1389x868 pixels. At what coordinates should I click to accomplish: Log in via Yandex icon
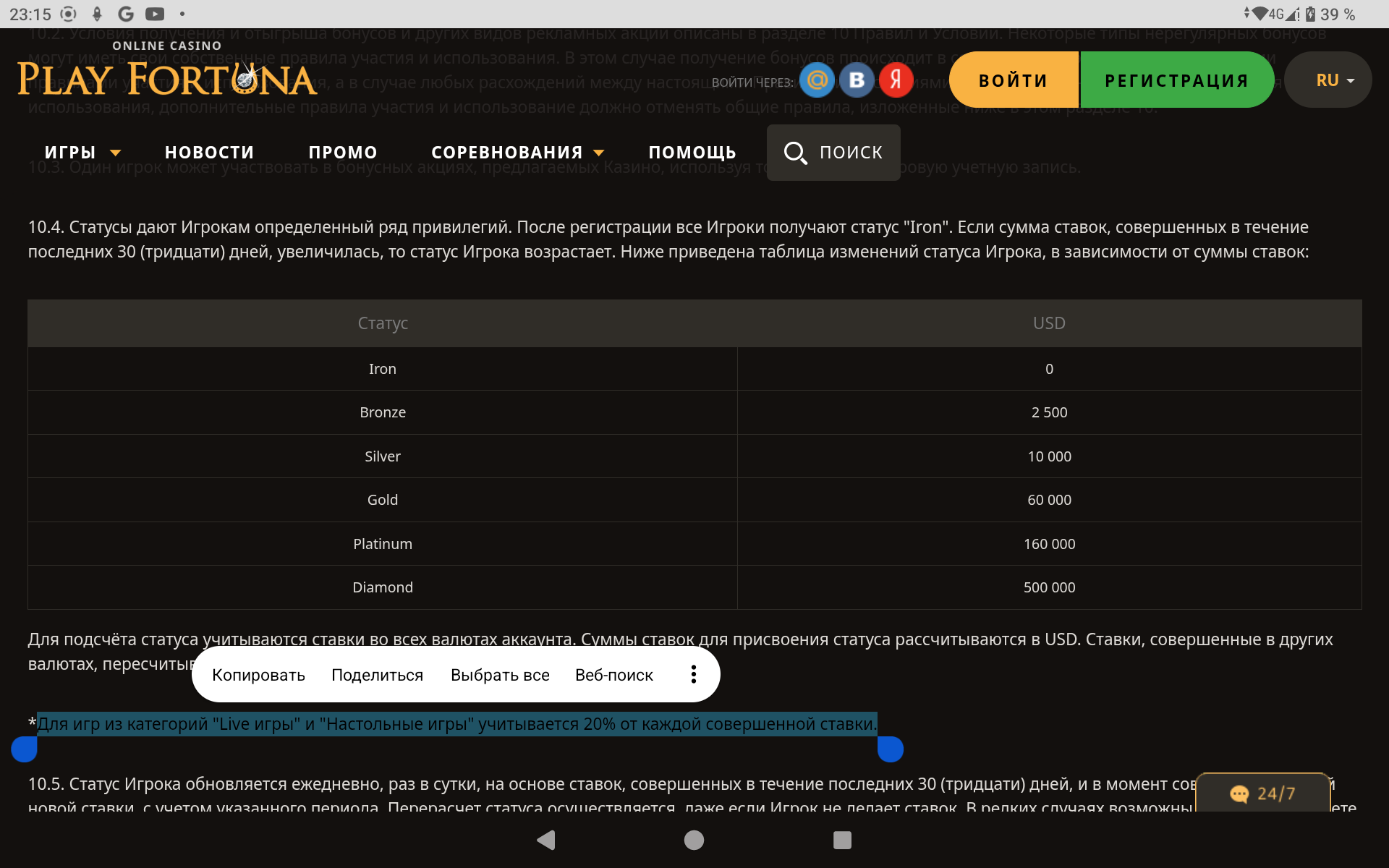(896, 80)
